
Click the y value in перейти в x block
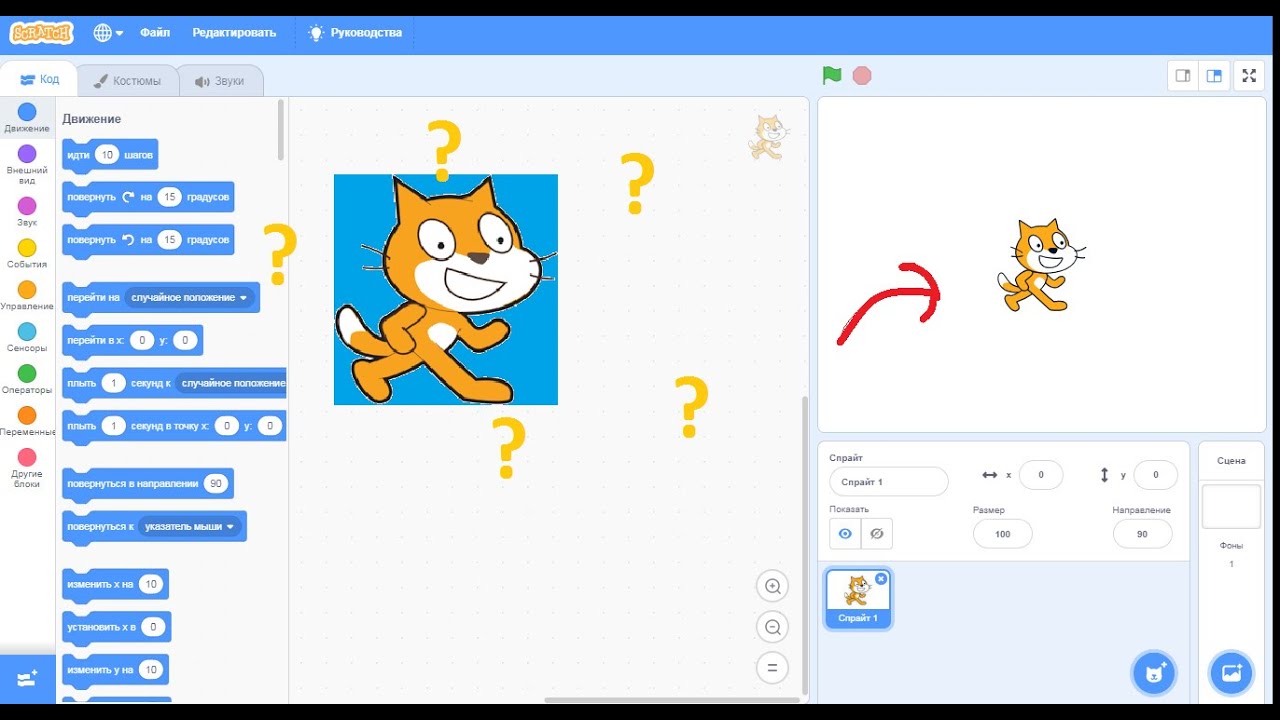click(x=185, y=340)
